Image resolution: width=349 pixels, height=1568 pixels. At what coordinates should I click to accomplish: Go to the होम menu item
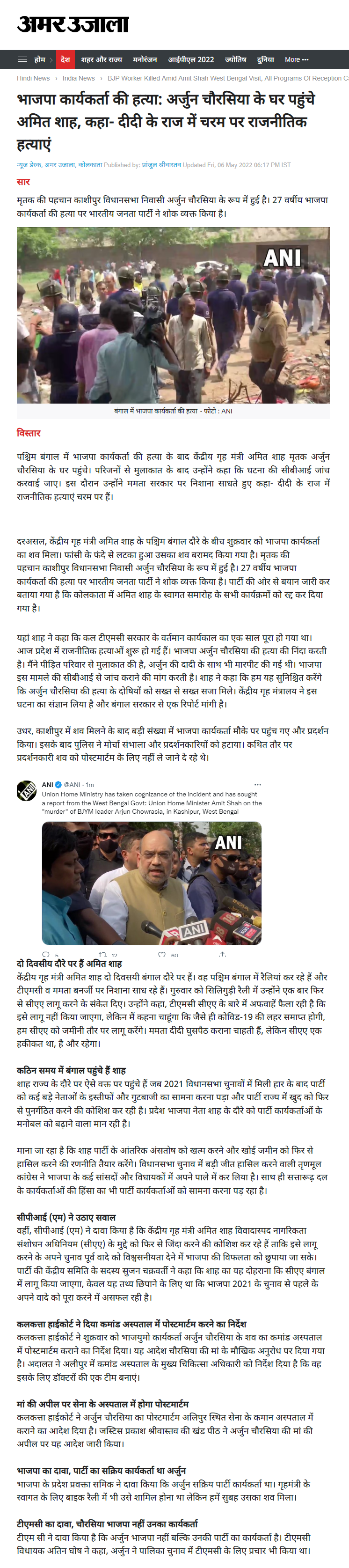pos(40,59)
